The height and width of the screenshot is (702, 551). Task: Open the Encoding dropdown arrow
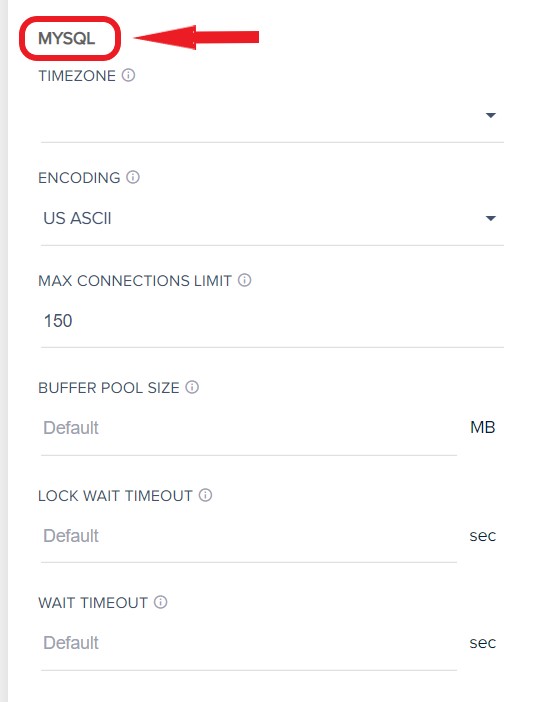[491, 218]
